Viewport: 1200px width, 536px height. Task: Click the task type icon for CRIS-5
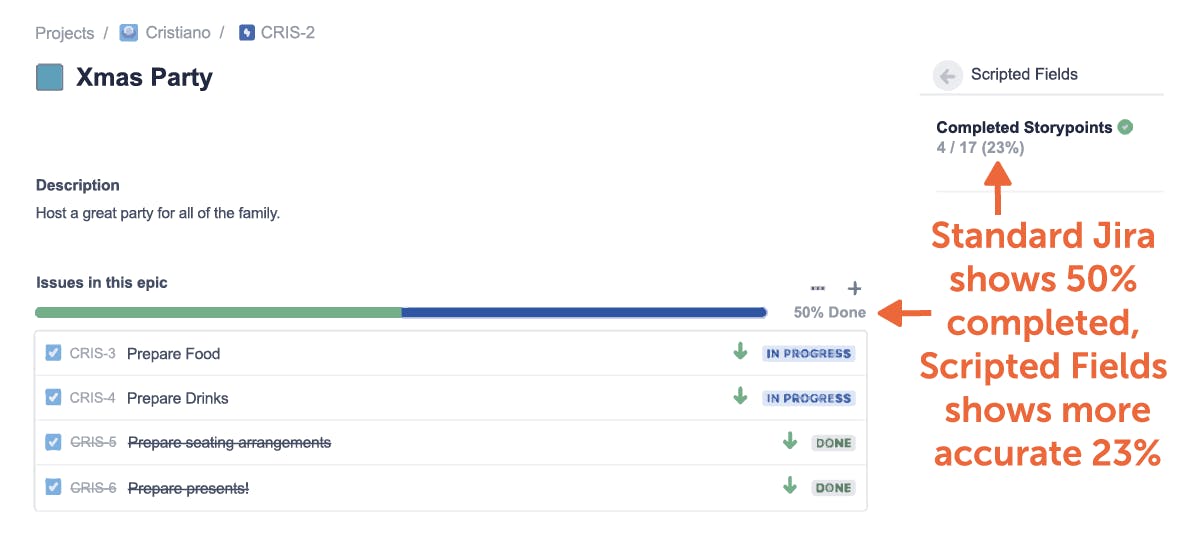[53, 443]
